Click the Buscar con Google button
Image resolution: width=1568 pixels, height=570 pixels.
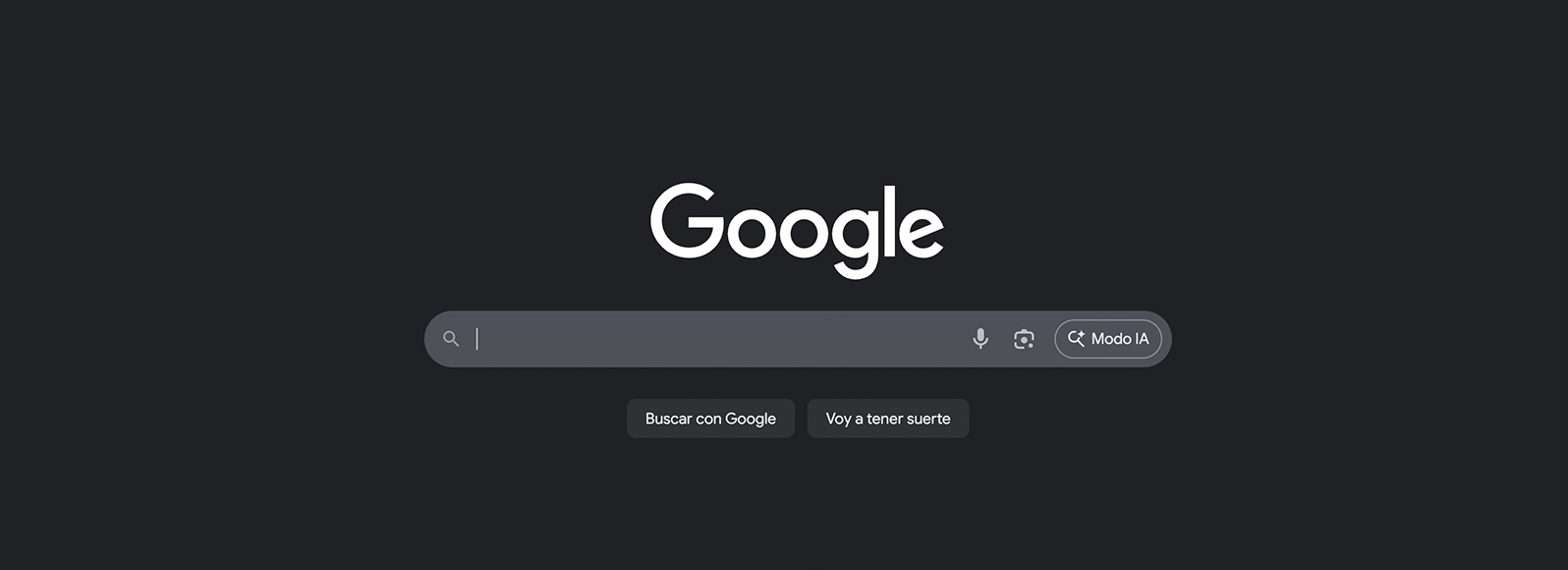point(710,419)
